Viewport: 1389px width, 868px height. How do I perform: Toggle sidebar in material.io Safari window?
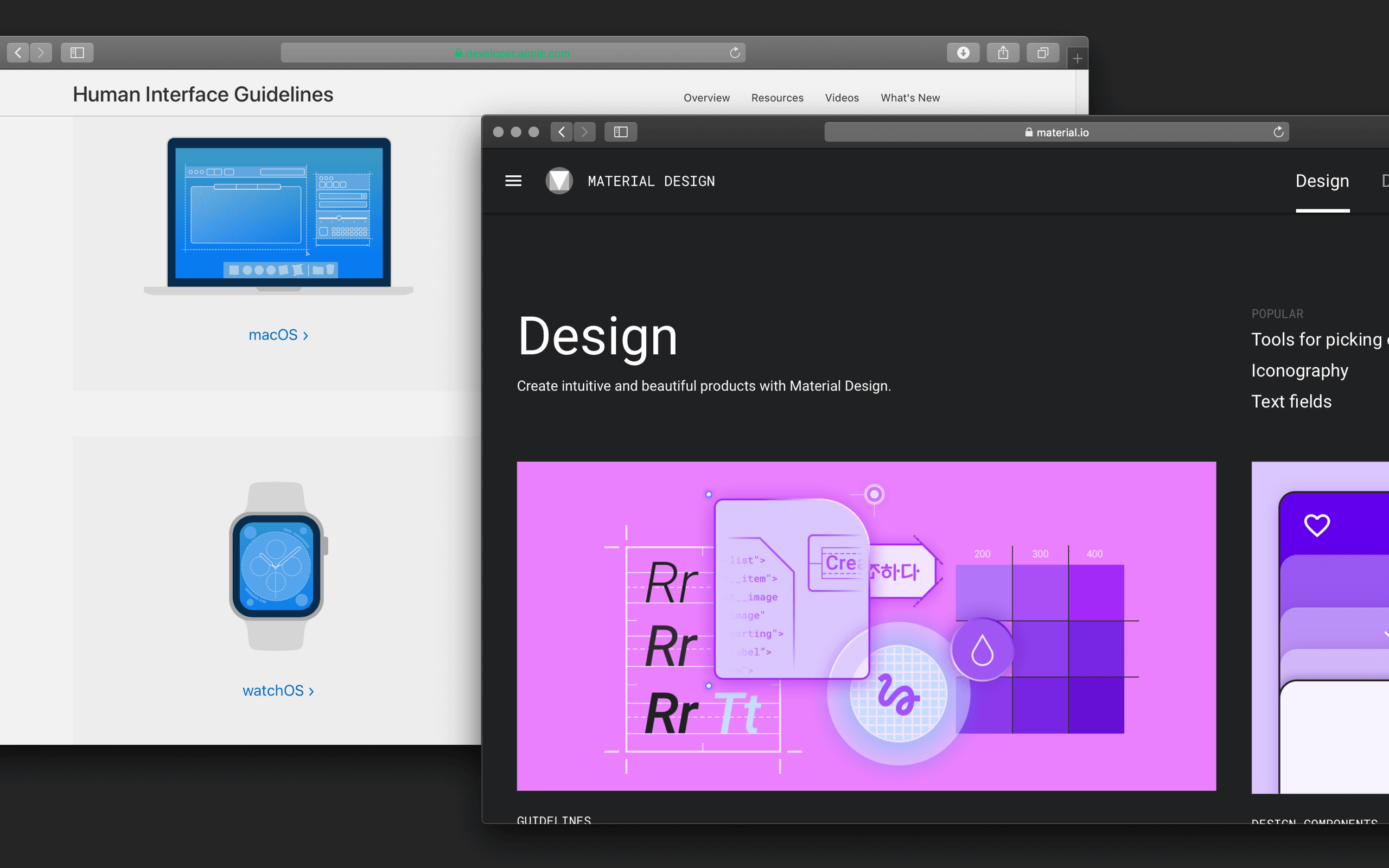(621, 132)
